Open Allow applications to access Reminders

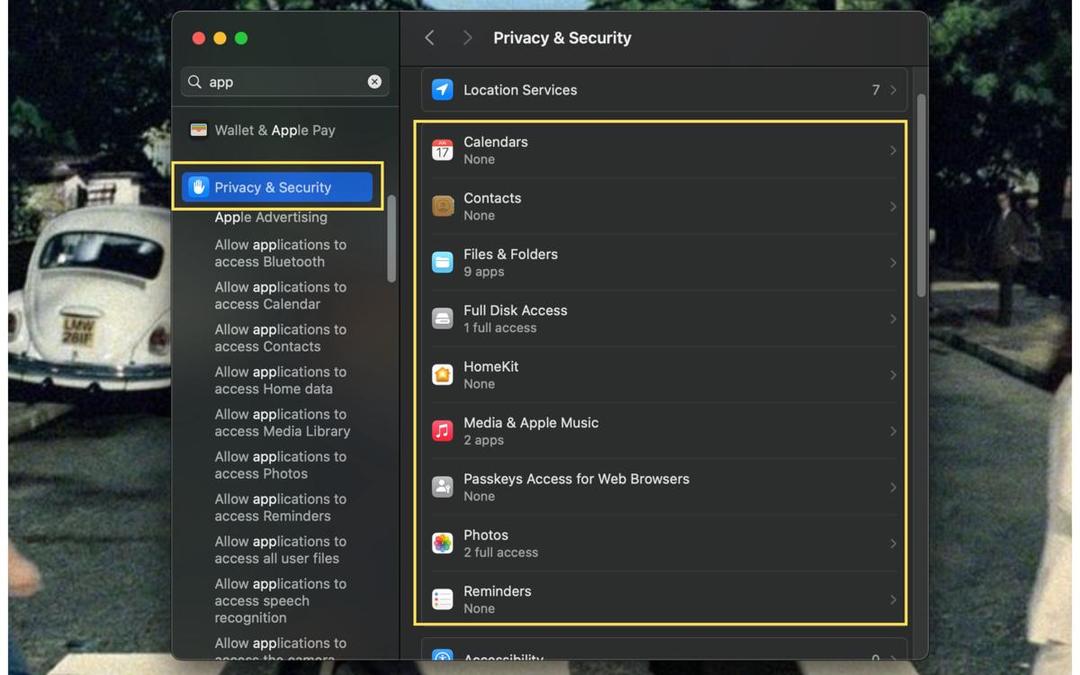coord(280,508)
